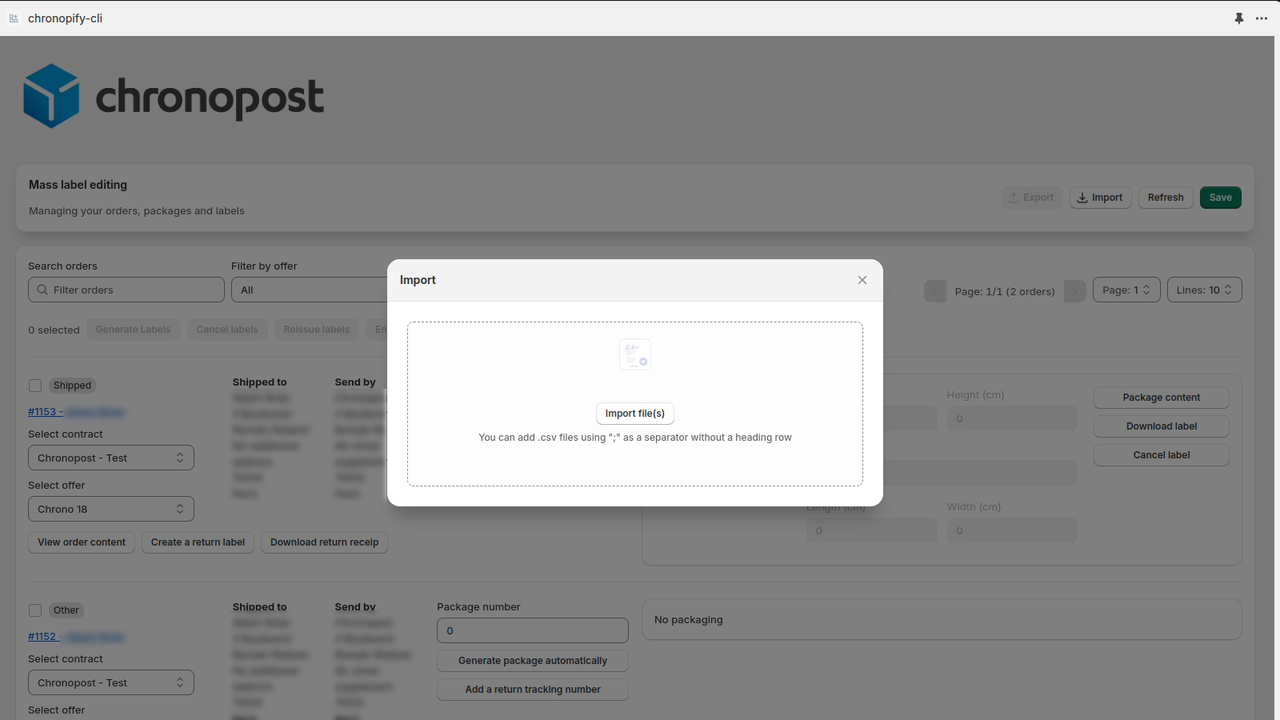Screen dimensions: 1280x720
Task: Open Select contract dropdown for order #1153
Action: (111, 458)
